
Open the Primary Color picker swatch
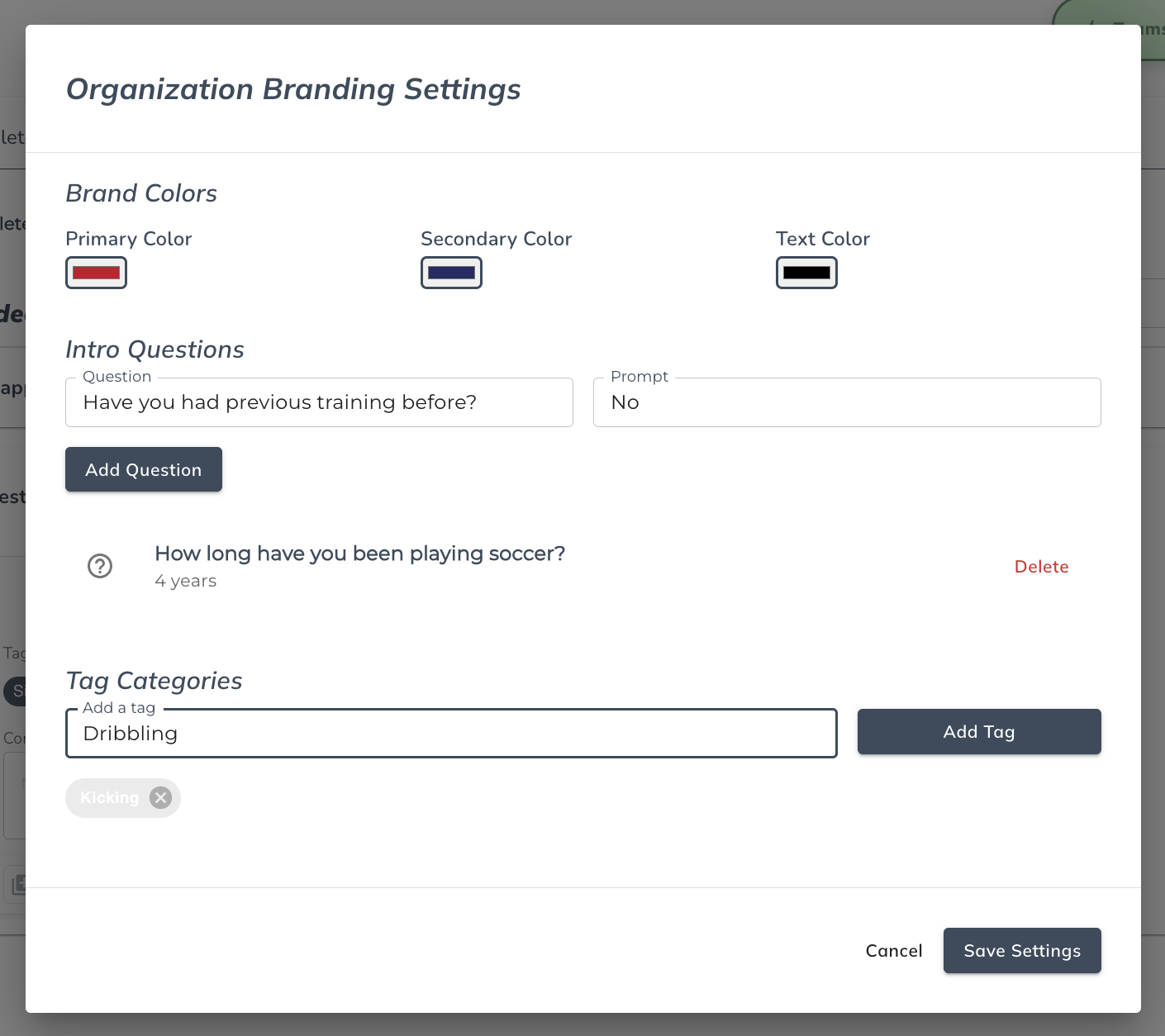click(96, 273)
